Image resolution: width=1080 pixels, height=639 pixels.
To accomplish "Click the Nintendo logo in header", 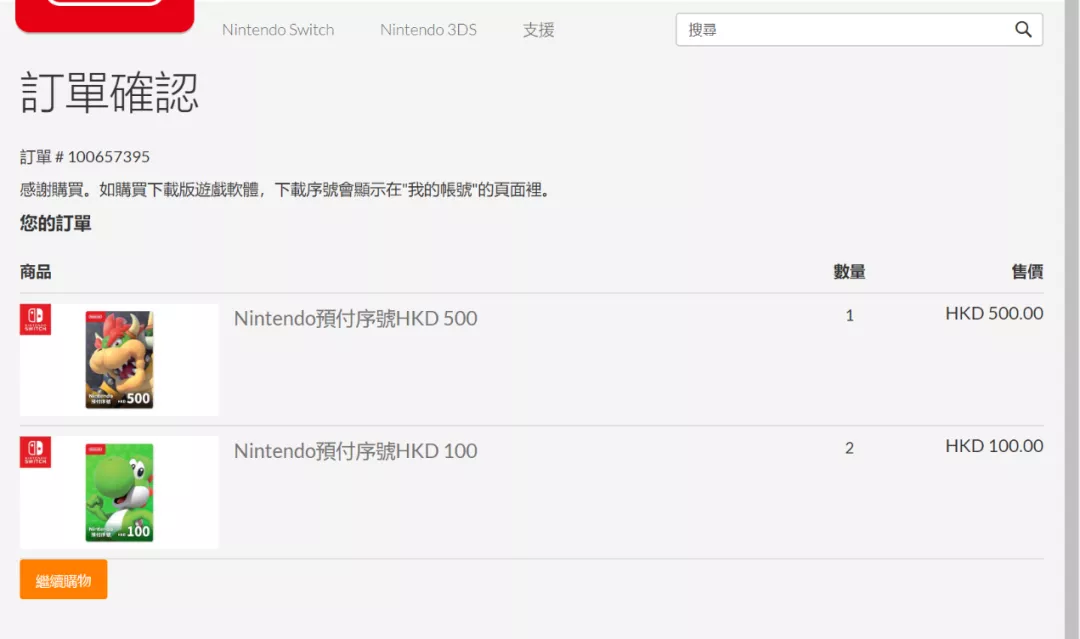I will [105, 15].
